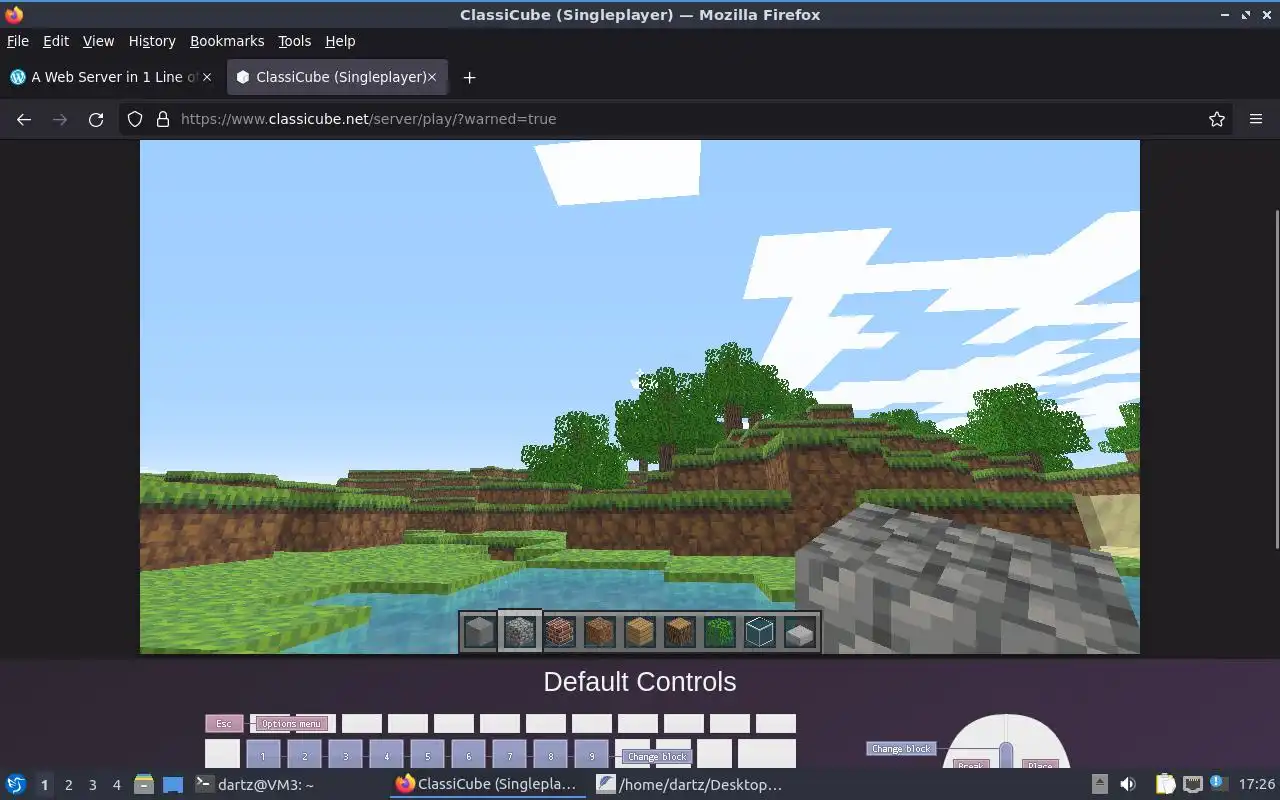Select the cobblestone block in the hotbar
The height and width of the screenshot is (800, 1280).
(520, 631)
